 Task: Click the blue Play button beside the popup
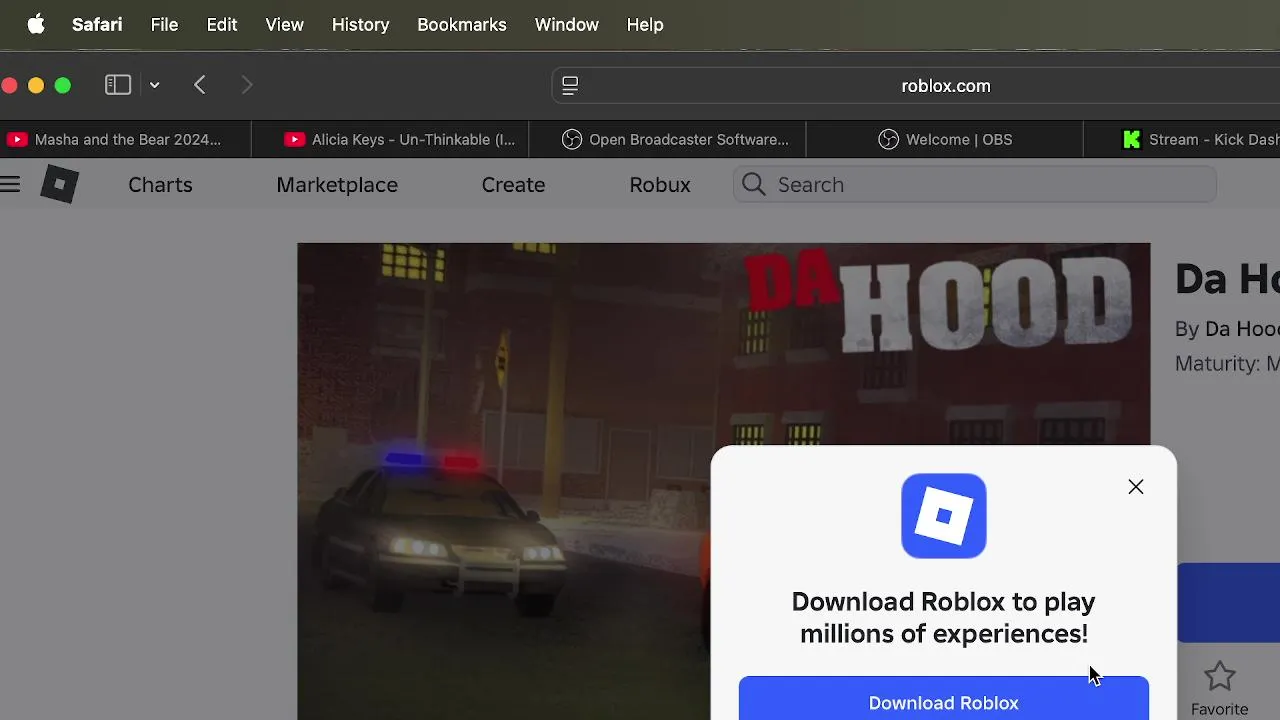pos(1228,602)
